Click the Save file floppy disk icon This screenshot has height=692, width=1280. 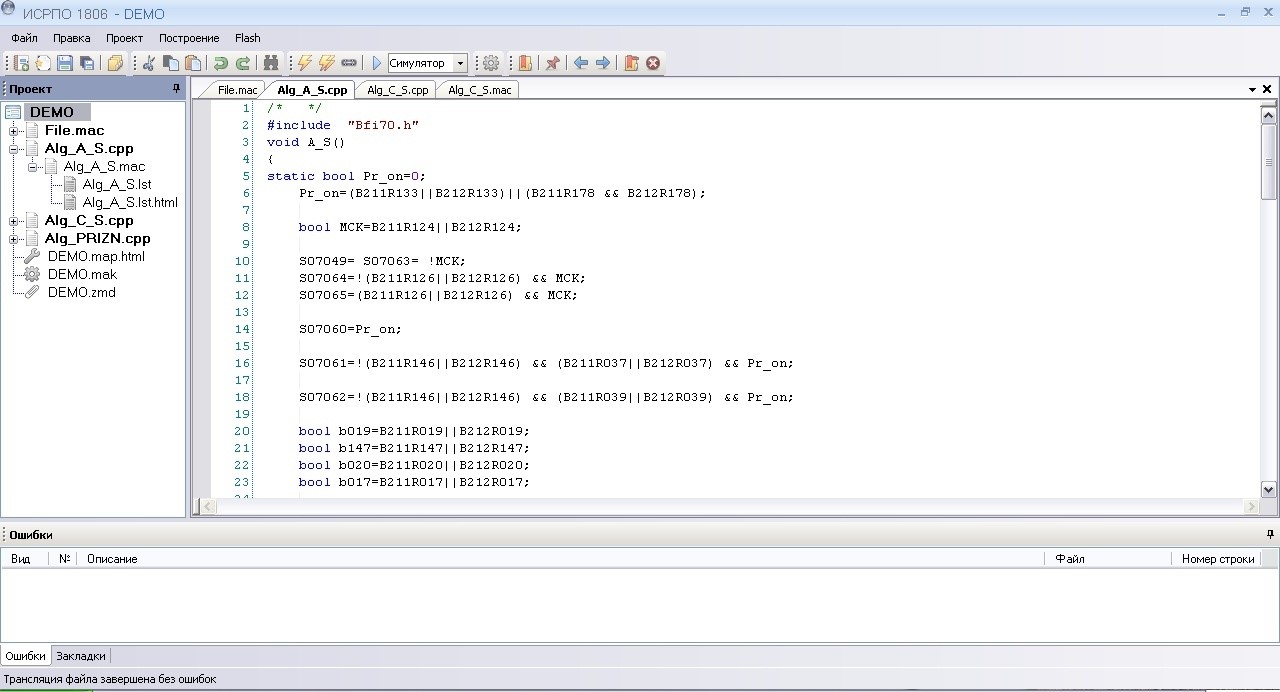[65, 63]
